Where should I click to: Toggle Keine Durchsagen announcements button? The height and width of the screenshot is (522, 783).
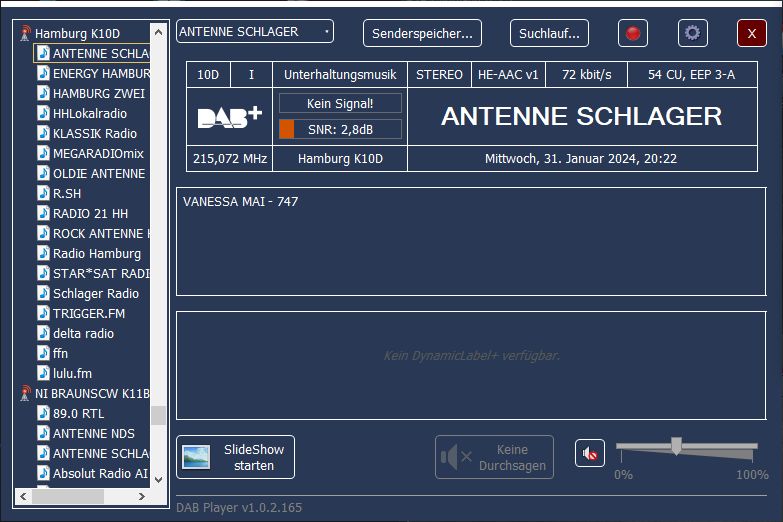[x=494, y=457]
